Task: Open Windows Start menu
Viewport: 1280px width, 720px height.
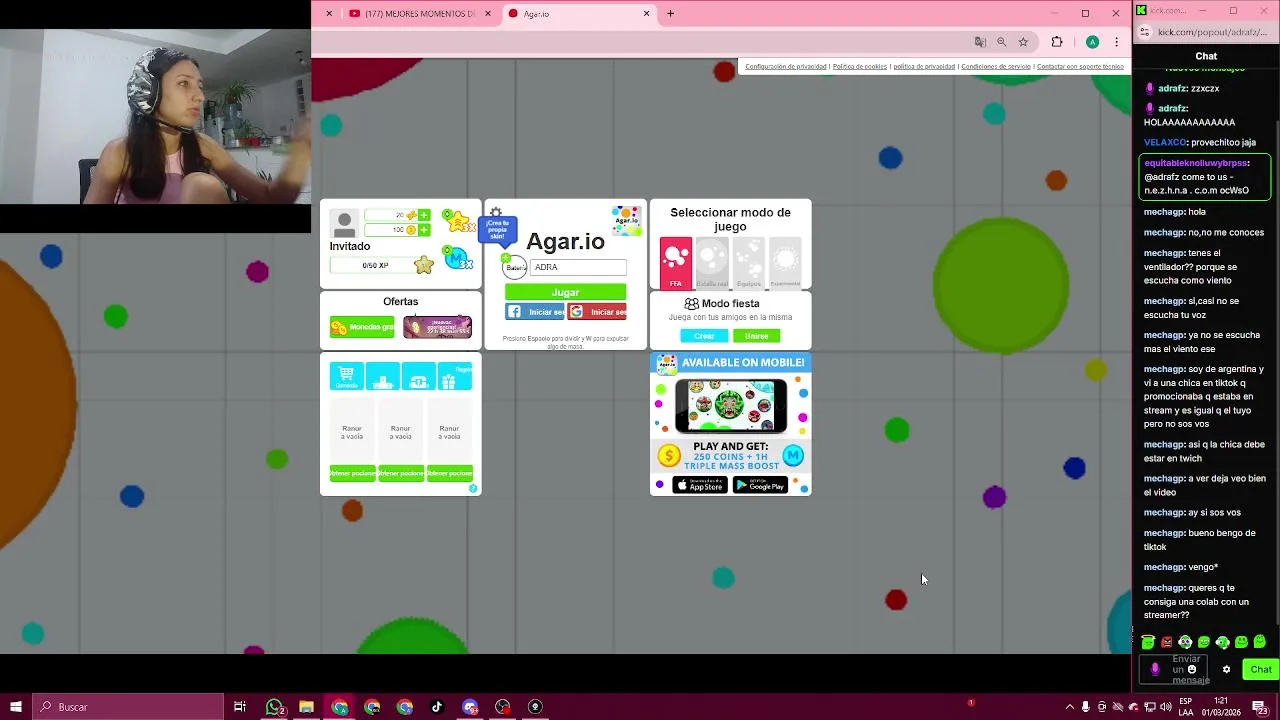Action: pyautogui.click(x=15, y=707)
